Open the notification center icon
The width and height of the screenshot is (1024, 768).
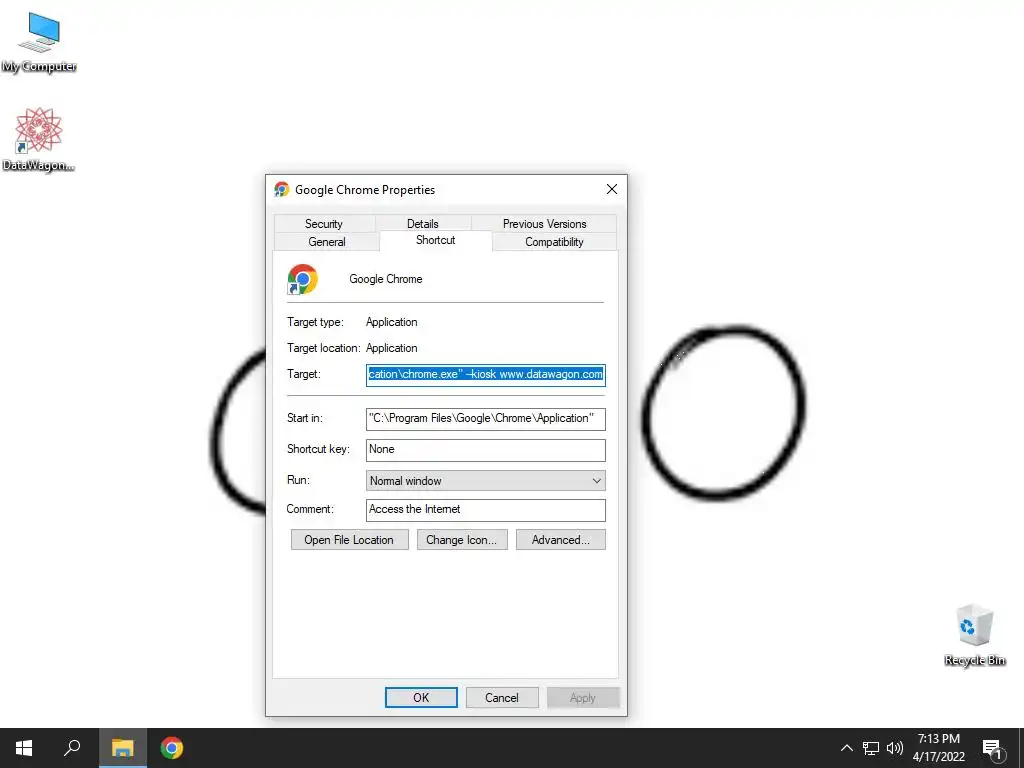(x=993, y=749)
